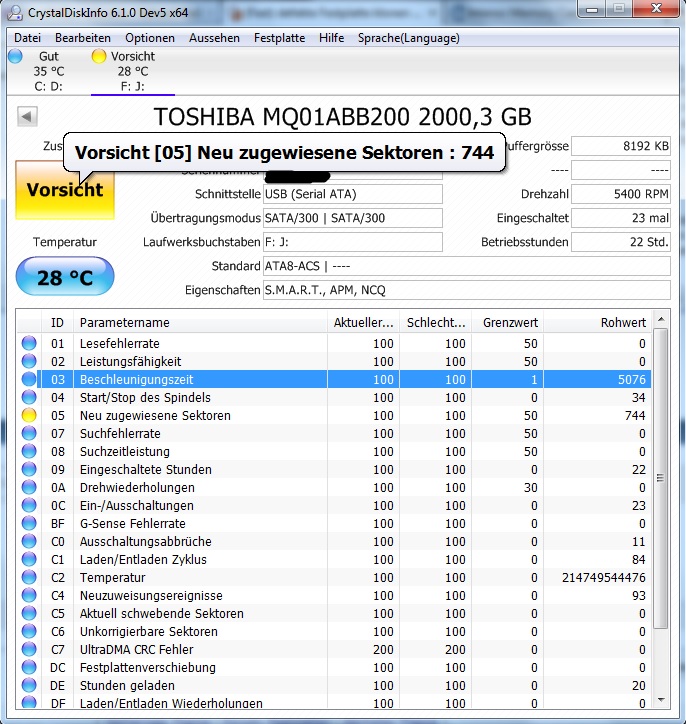Click status icon of Unkorrigierbare Sektoren row
Viewport: 686px width, 724px height.
click(29, 631)
